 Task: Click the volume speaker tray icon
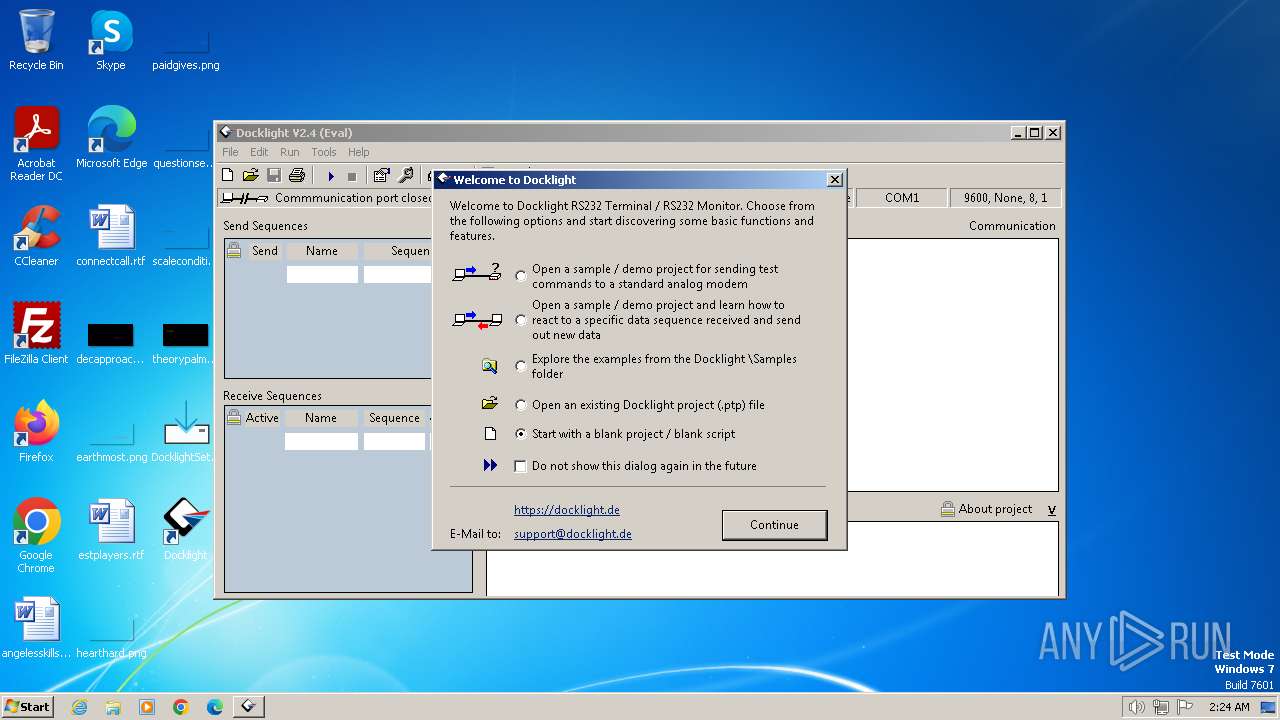click(1136, 707)
